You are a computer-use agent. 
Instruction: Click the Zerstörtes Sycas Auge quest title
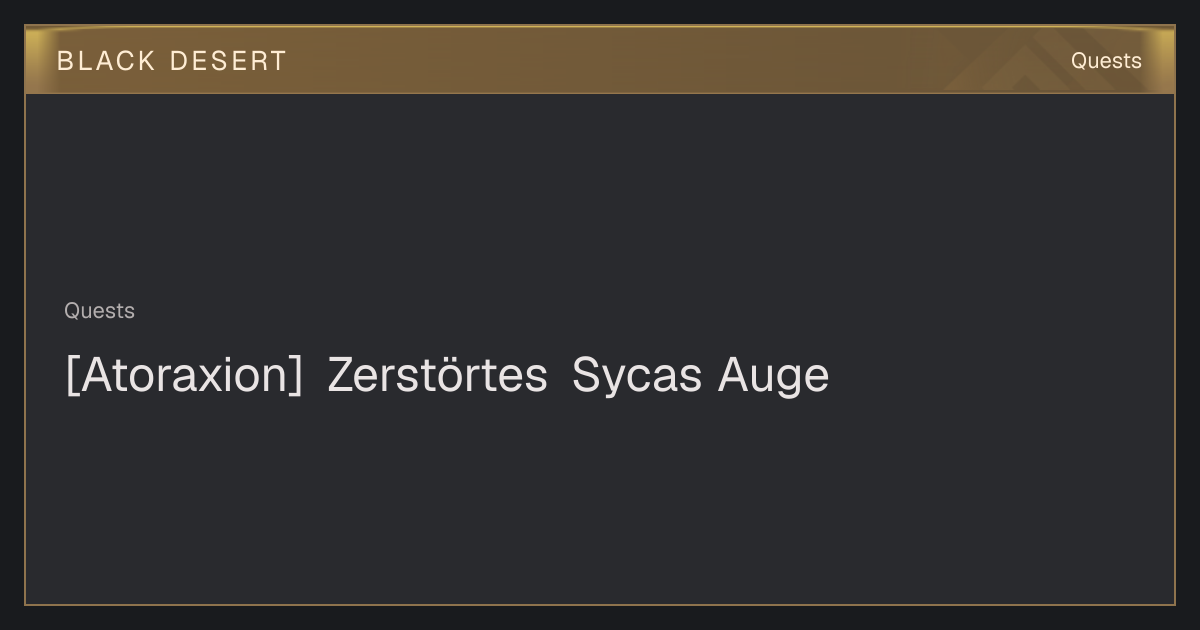(447, 376)
